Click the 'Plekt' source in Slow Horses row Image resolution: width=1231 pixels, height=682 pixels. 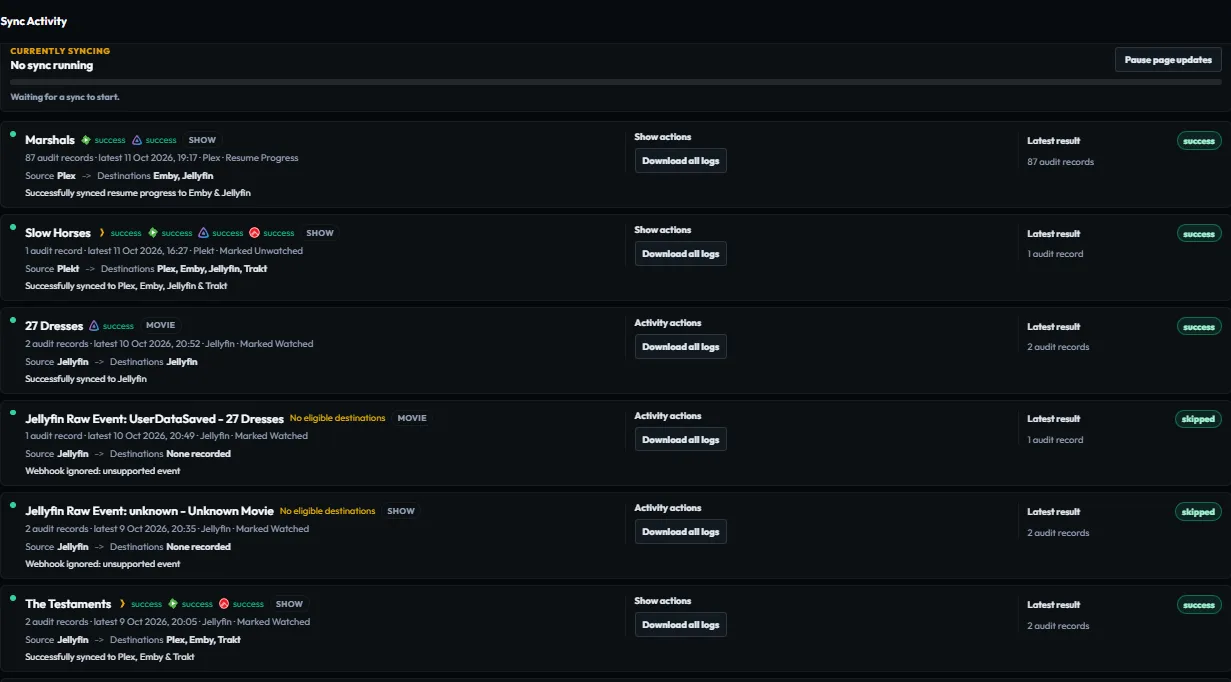click(x=68, y=269)
